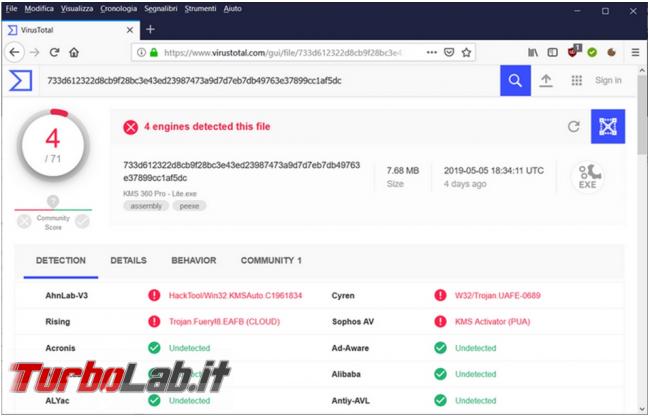Screen dimensions: 650x417
Task: Close the VirusTotal tab
Action: pyautogui.click(x=130, y=30)
